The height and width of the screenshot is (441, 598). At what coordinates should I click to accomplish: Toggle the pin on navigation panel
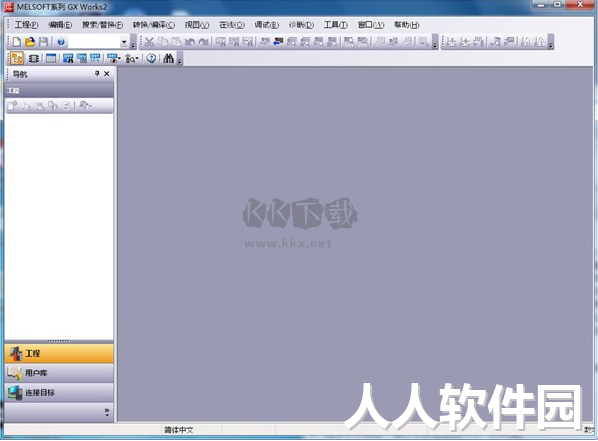pyautogui.click(x=97, y=74)
